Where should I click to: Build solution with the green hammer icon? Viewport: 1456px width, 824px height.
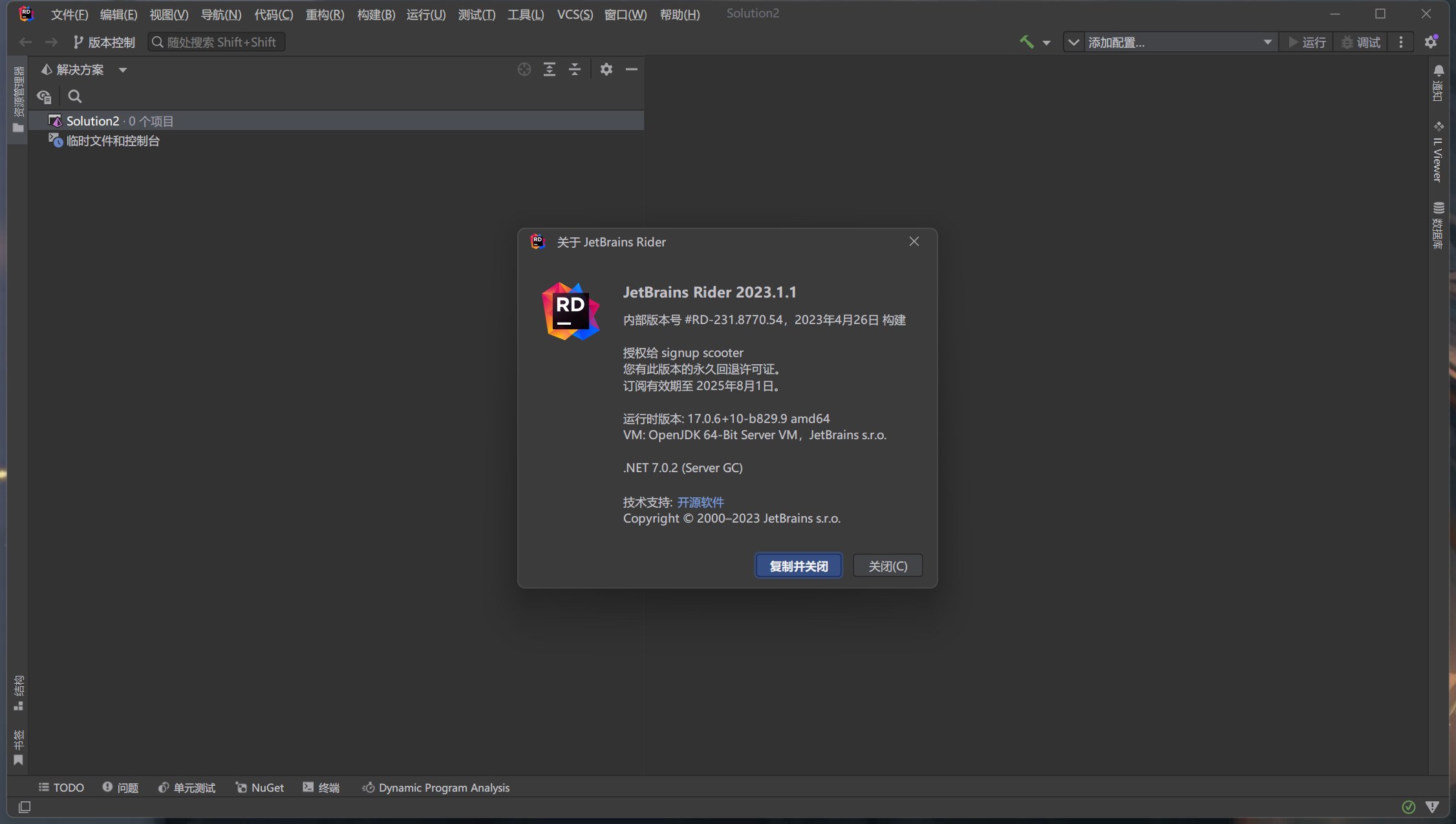pos(1026,42)
